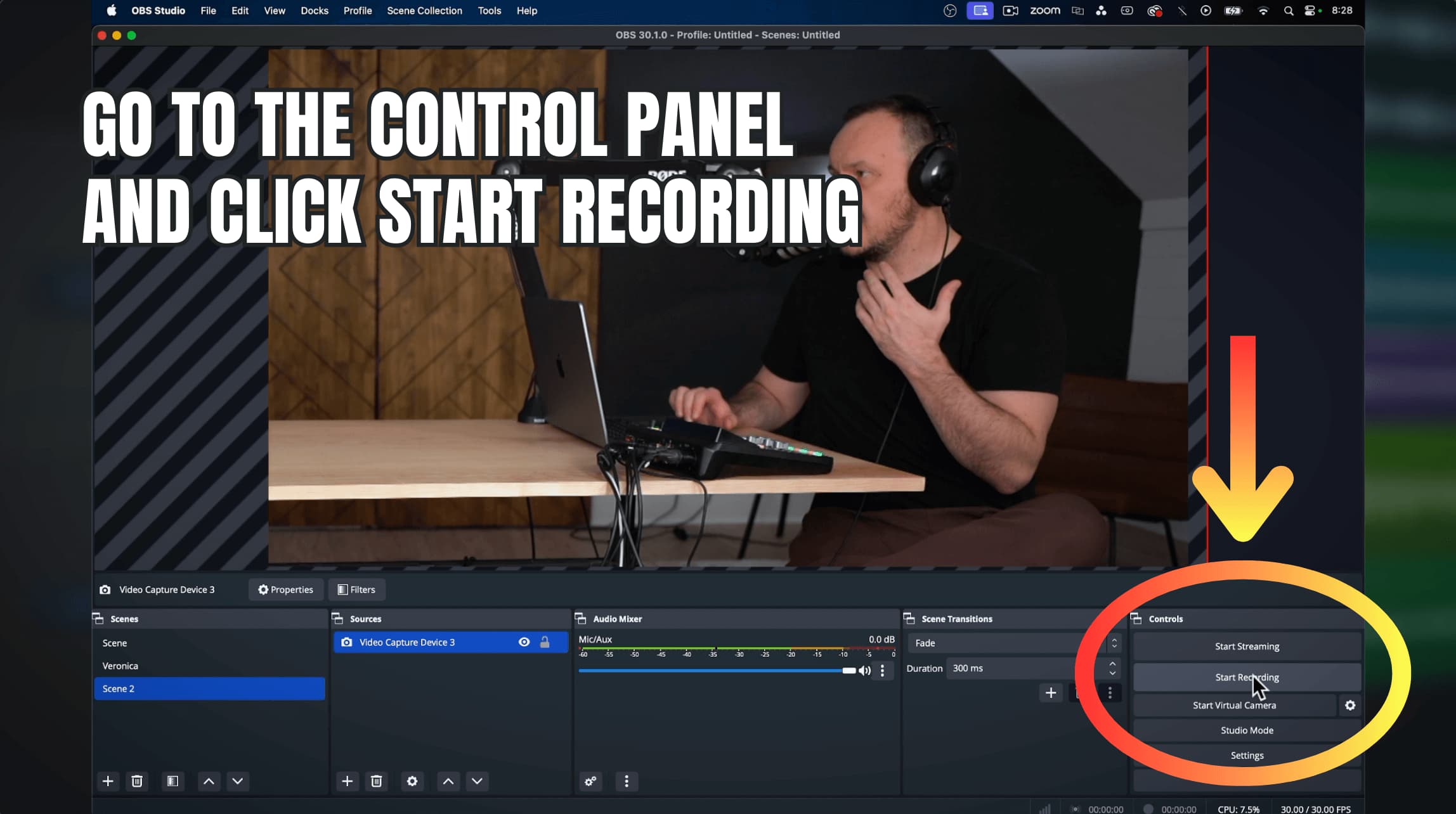Mute Mic/Aux with the speaker icon
The height and width of the screenshot is (814, 1456).
coord(864,671)
